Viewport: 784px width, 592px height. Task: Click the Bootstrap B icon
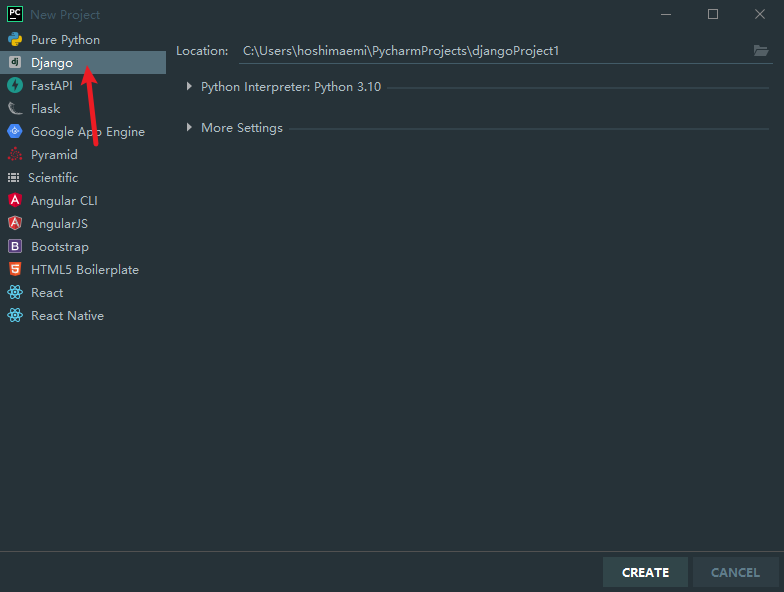pos(15,246)
